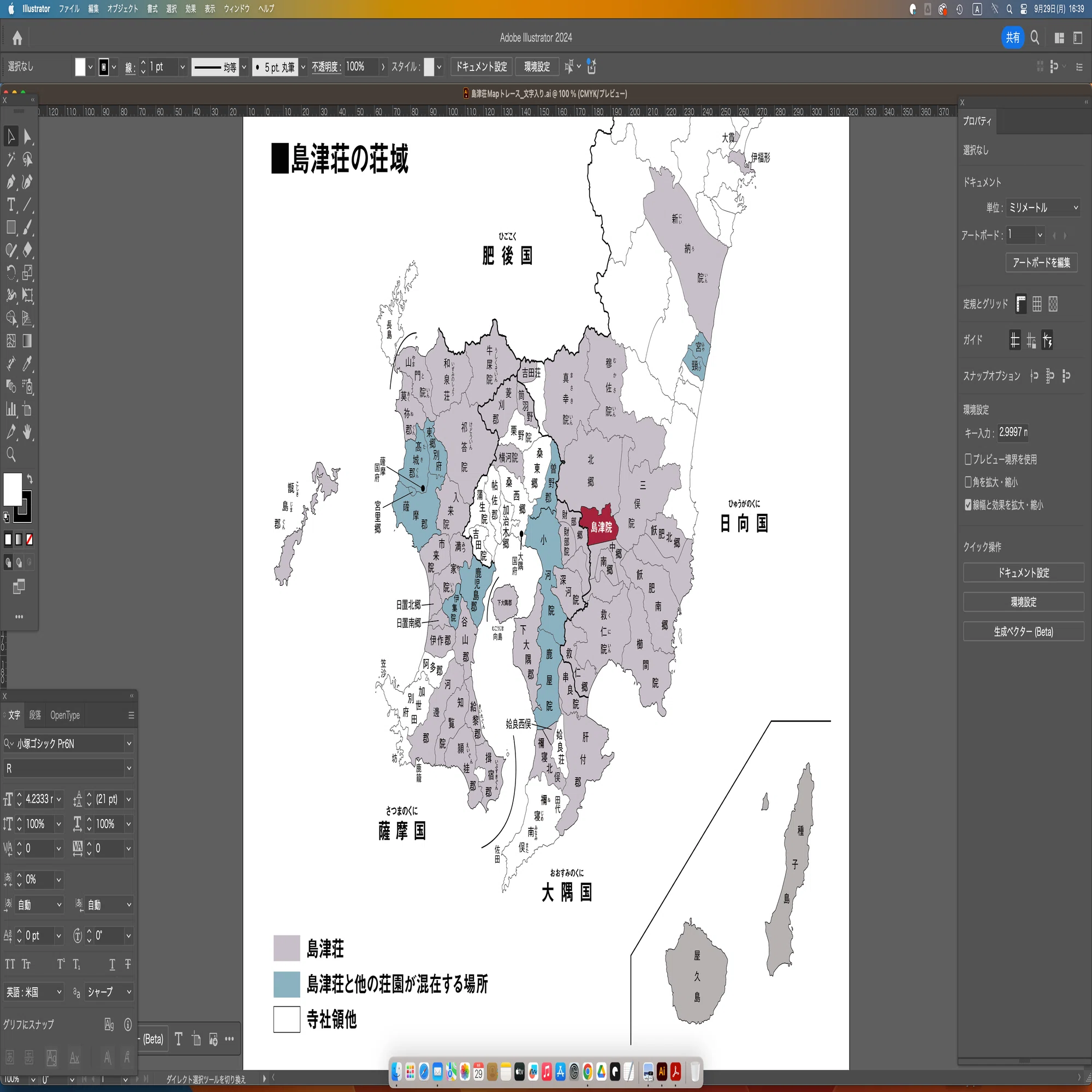Open the 5 pt. 丸筆 brush dropdown

click(303, 67)
